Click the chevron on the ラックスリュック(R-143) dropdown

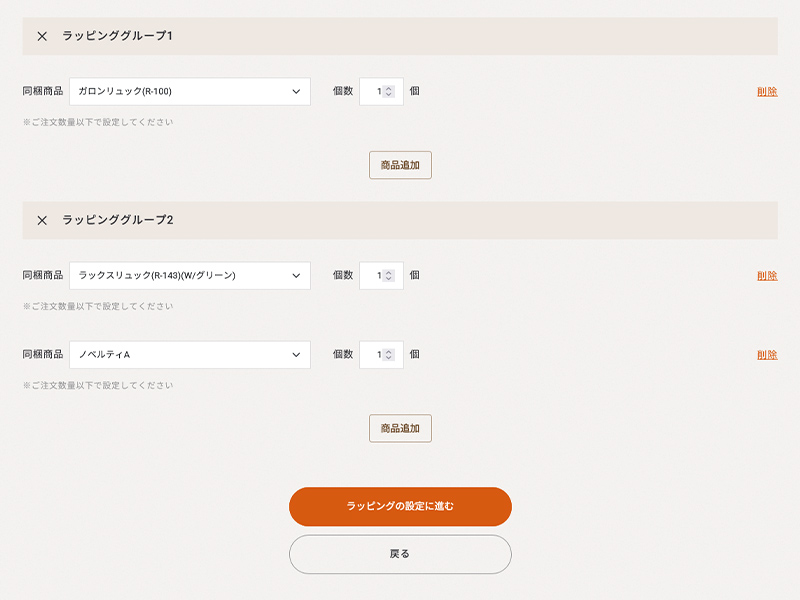point(297,276)
